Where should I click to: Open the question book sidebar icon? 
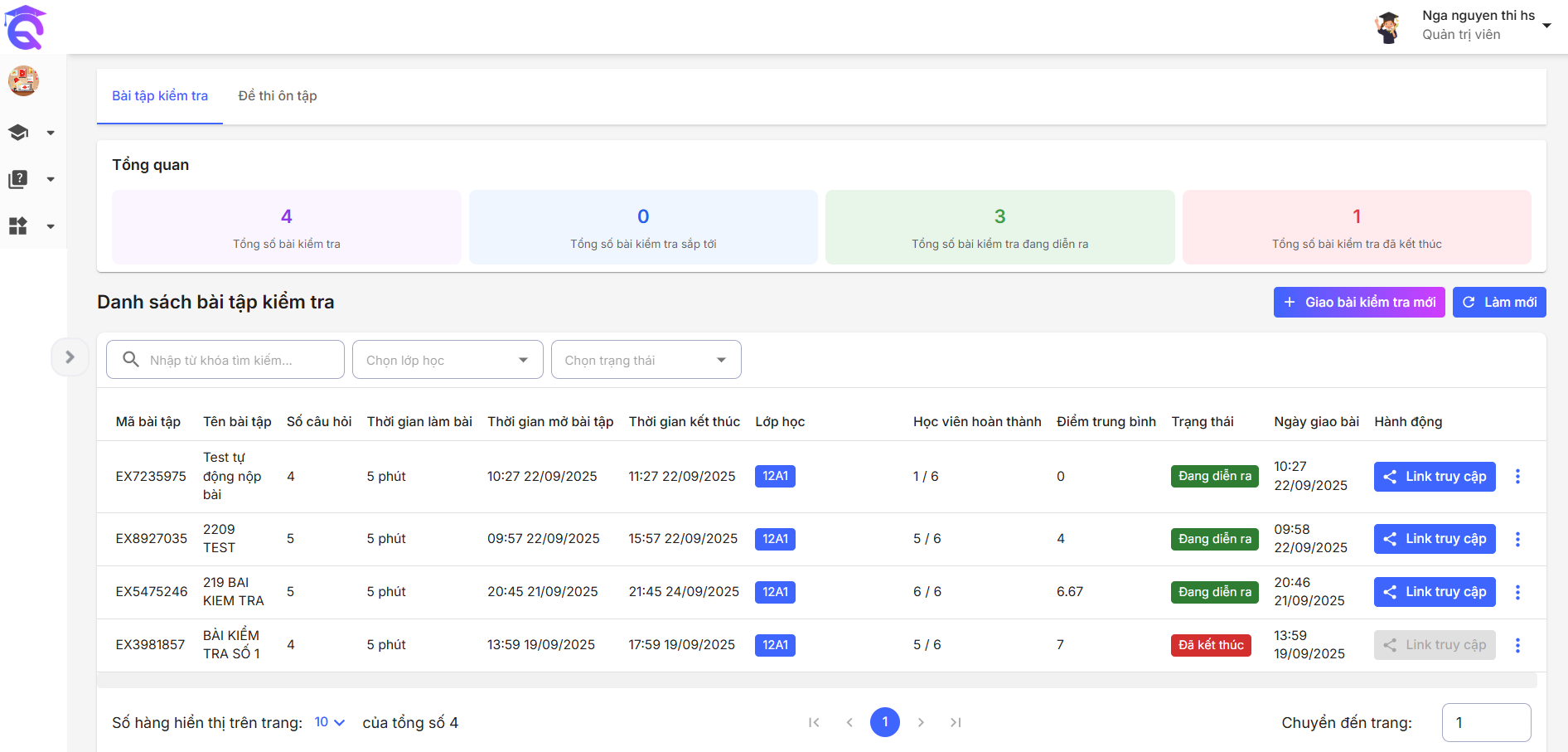pos(18,179)
